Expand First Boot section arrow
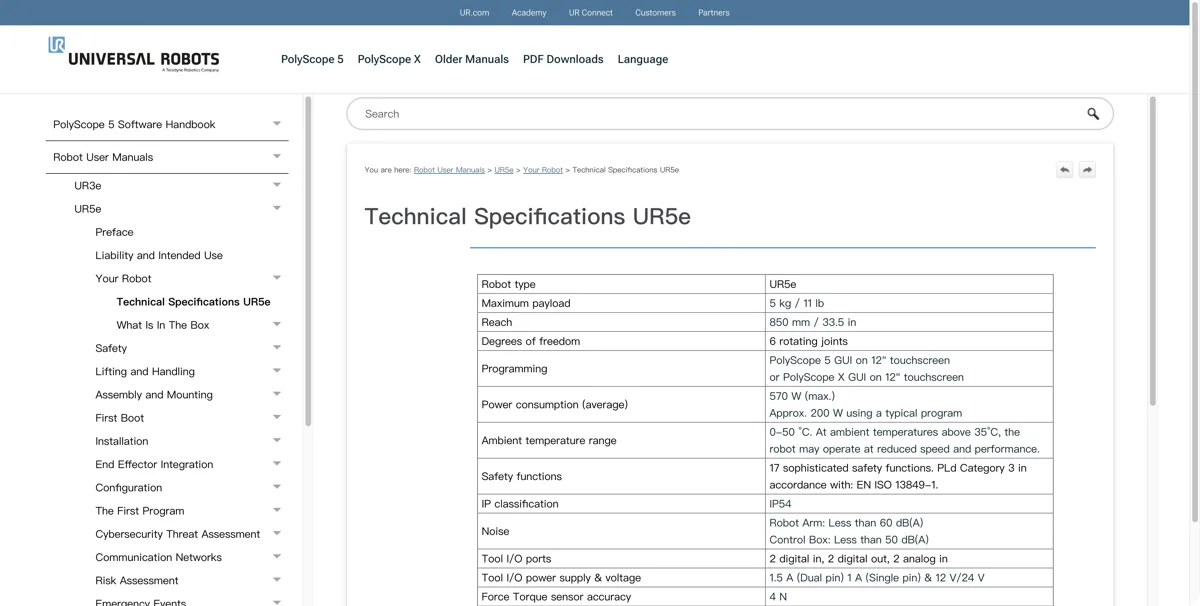The image size is (1200, 606). point(277,418)
